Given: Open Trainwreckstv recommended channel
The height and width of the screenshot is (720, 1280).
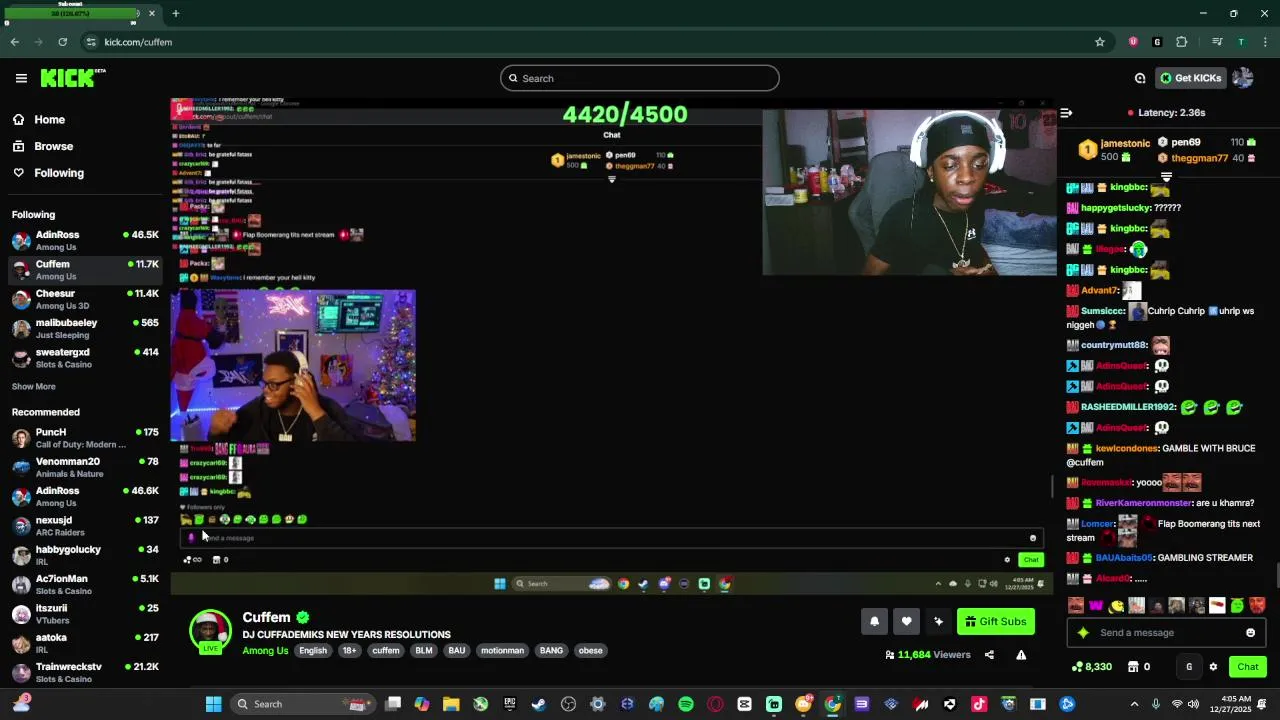Looking at the screenshot, I should pos(84,672).
